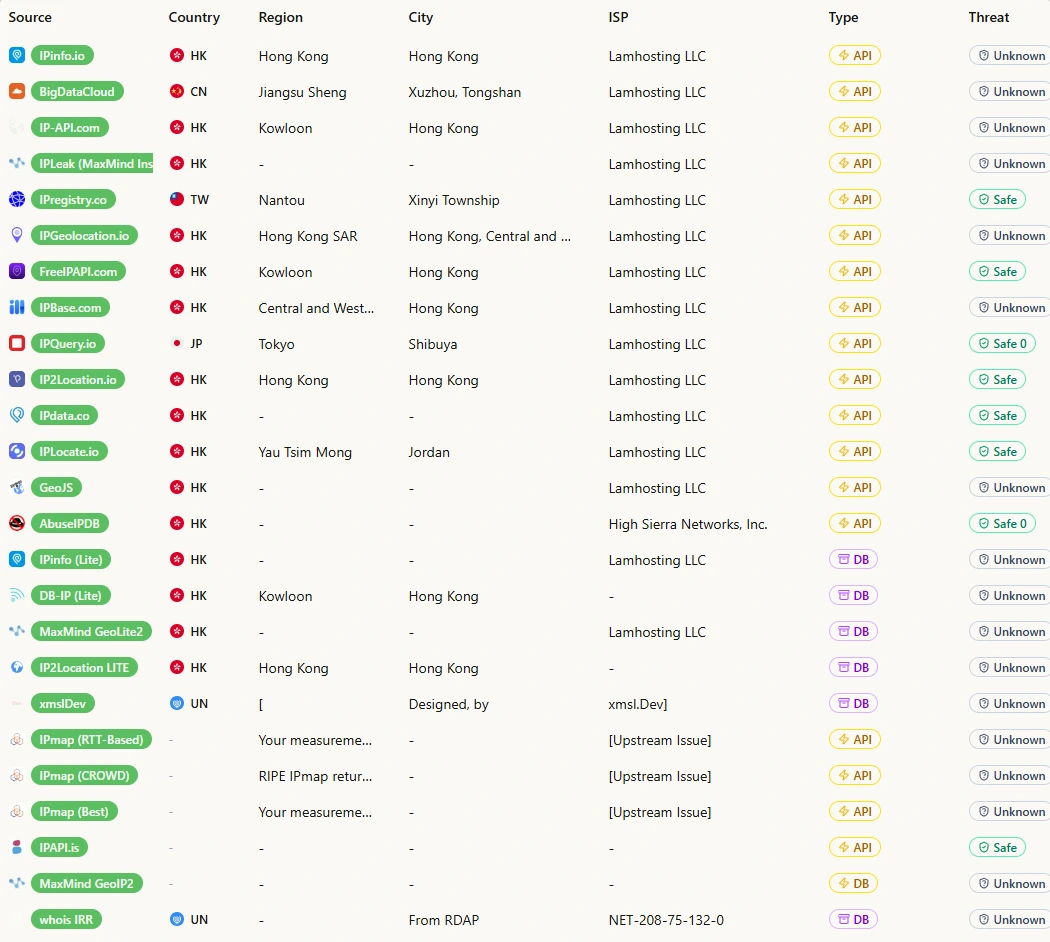Open the IPinfo.io source badge
The width and height of the screenshot is (1050, 942).
62,55
